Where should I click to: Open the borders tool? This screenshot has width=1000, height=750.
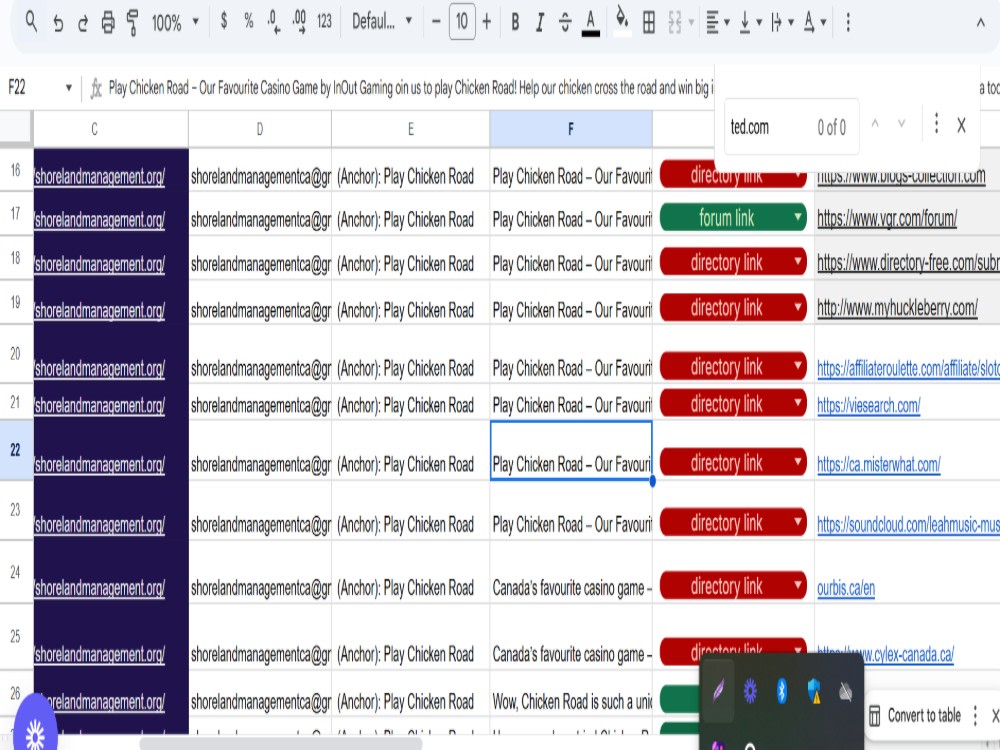tap(649, 22)
